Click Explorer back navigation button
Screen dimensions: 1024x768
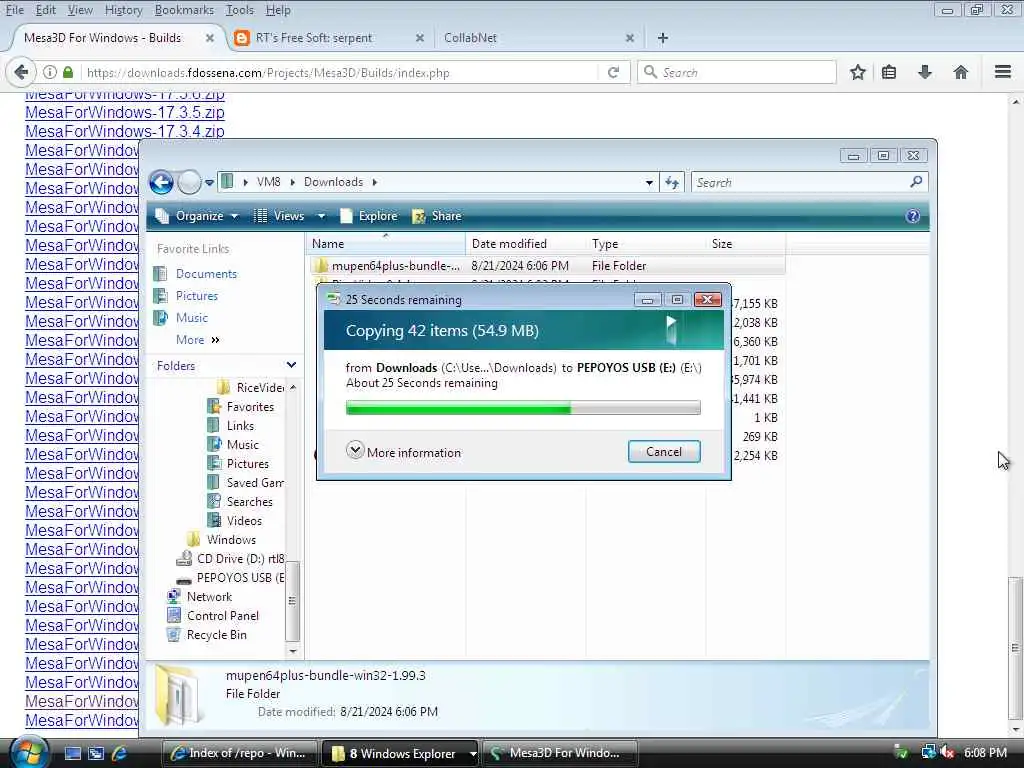coord(161,182)
